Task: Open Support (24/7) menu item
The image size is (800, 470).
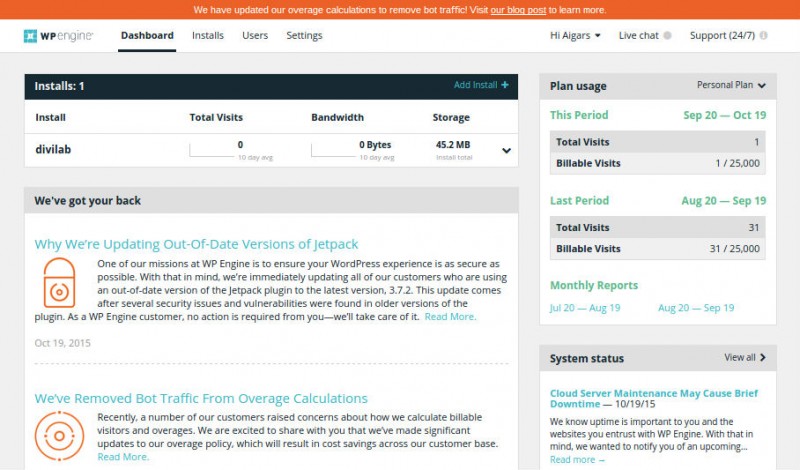Action: (722, 36)
